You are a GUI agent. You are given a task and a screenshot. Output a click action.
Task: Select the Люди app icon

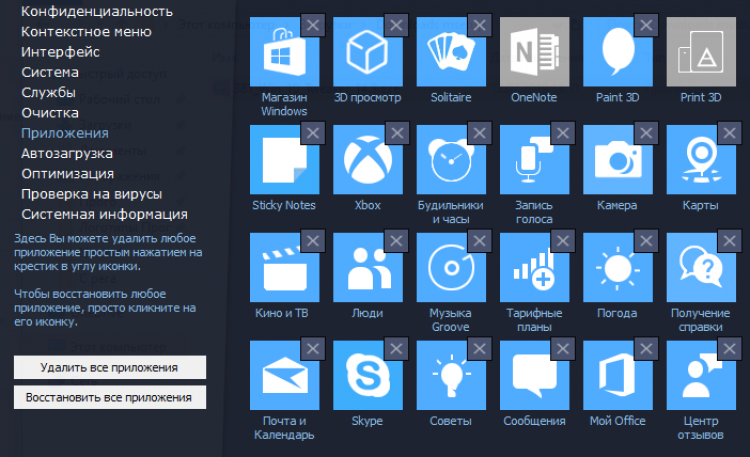[368, 268]
